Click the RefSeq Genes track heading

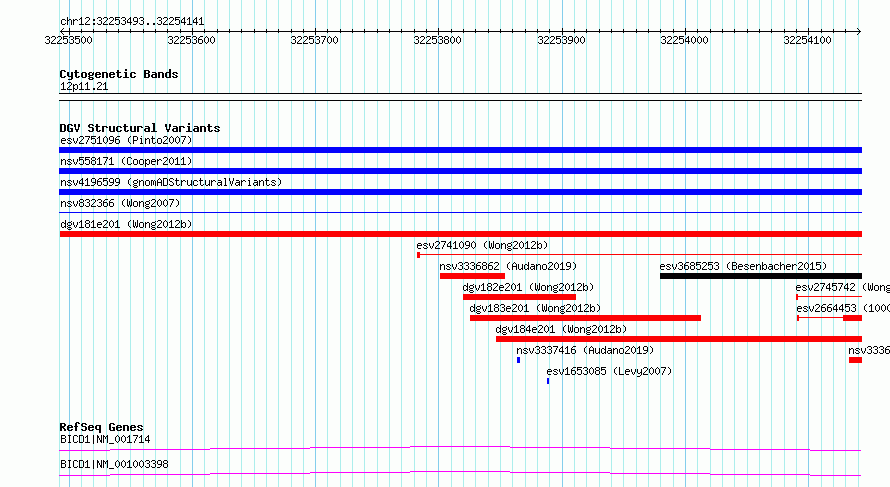click(101, 427)
